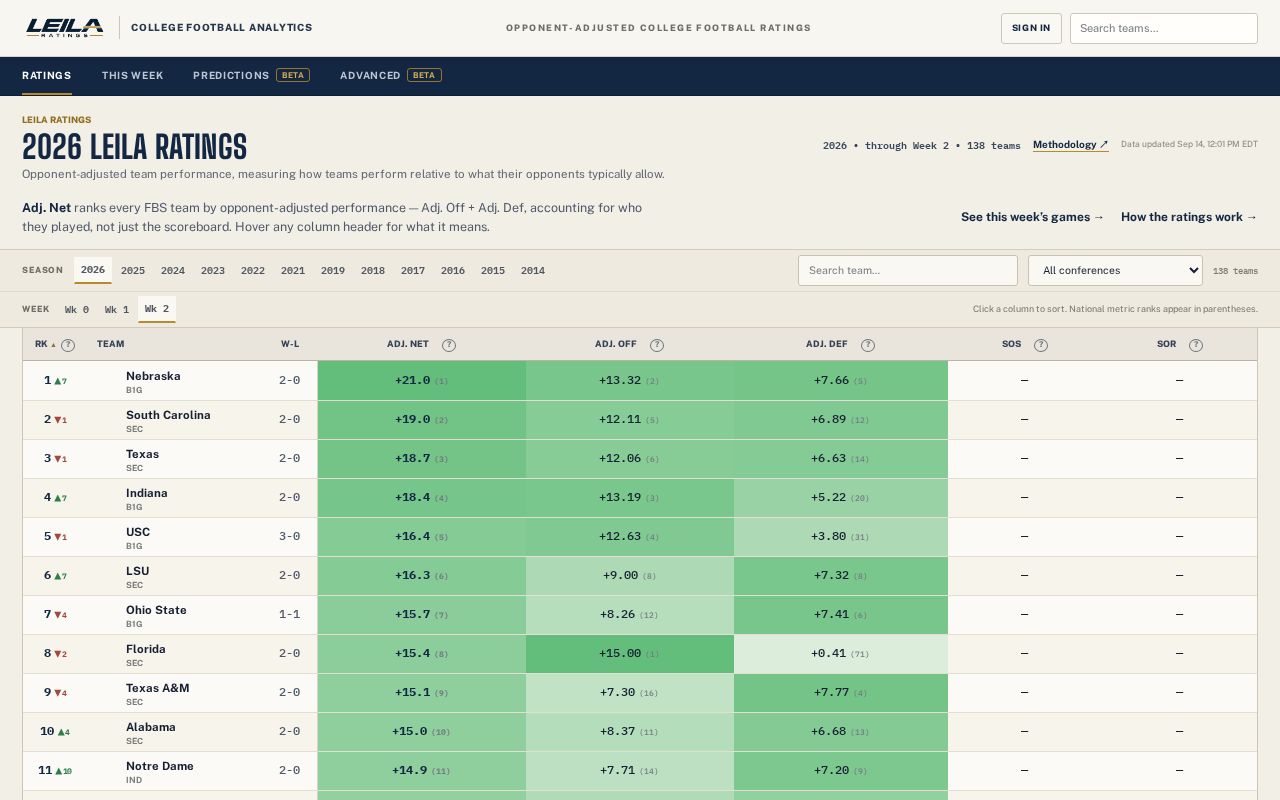
Task: Select the 2021 season tab
Action: click(x=293, y=271)
